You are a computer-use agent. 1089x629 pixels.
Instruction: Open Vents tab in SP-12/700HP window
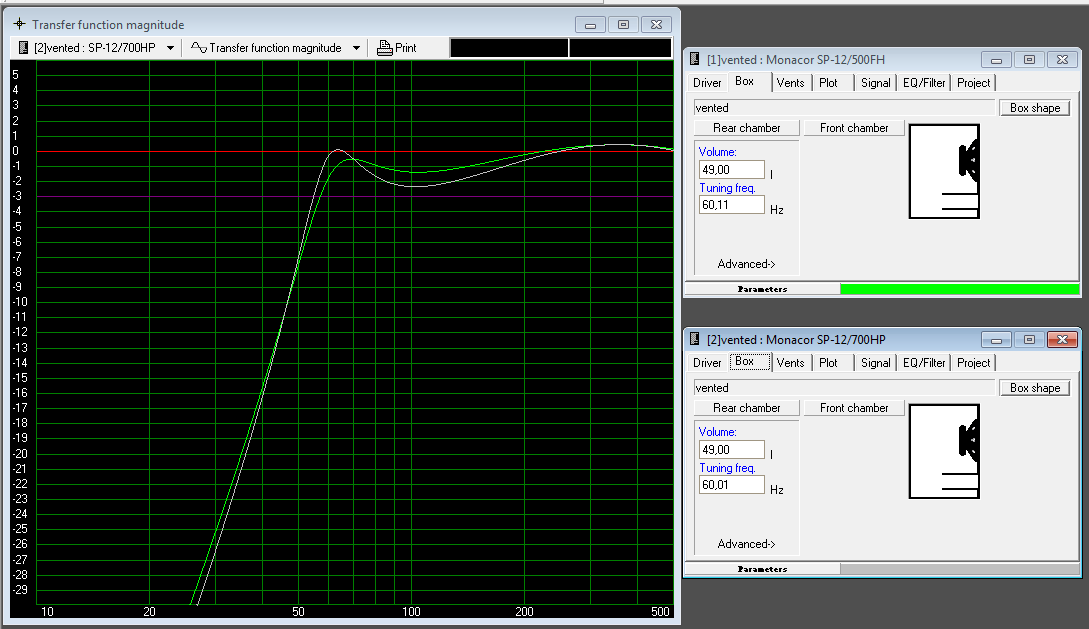point(790,362)
